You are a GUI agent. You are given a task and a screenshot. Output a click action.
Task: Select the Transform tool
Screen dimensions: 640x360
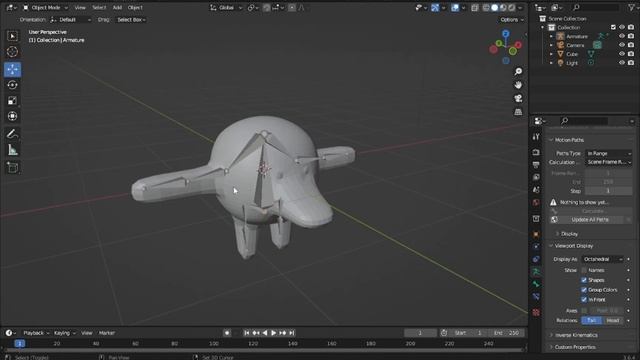(12, 116)
